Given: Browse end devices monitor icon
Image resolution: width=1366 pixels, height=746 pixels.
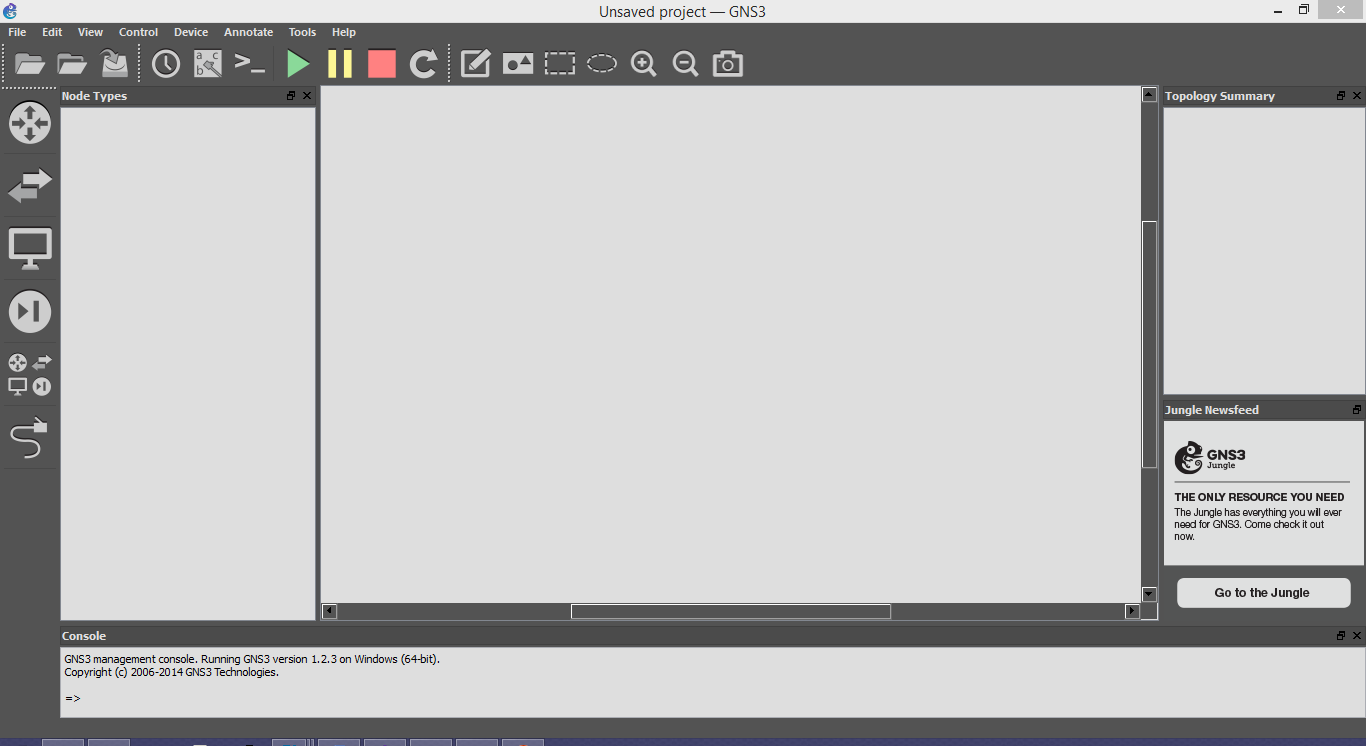Looking at the screenshot, I should (30, 249).
